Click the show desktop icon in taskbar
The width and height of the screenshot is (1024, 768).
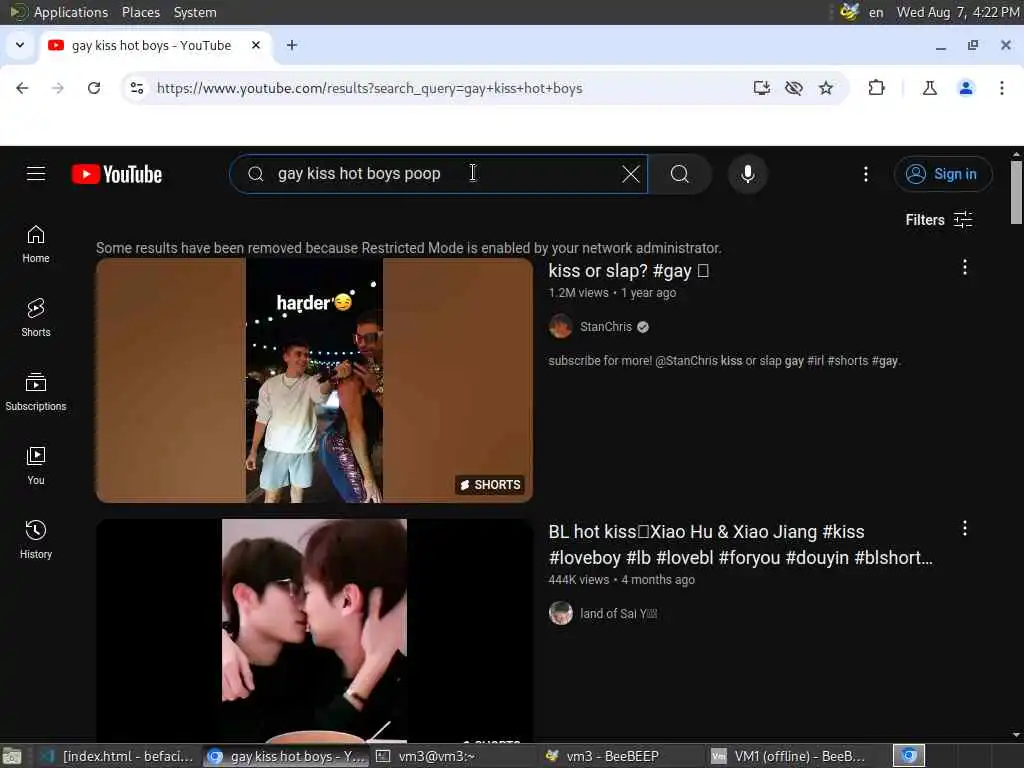point(12,756)
